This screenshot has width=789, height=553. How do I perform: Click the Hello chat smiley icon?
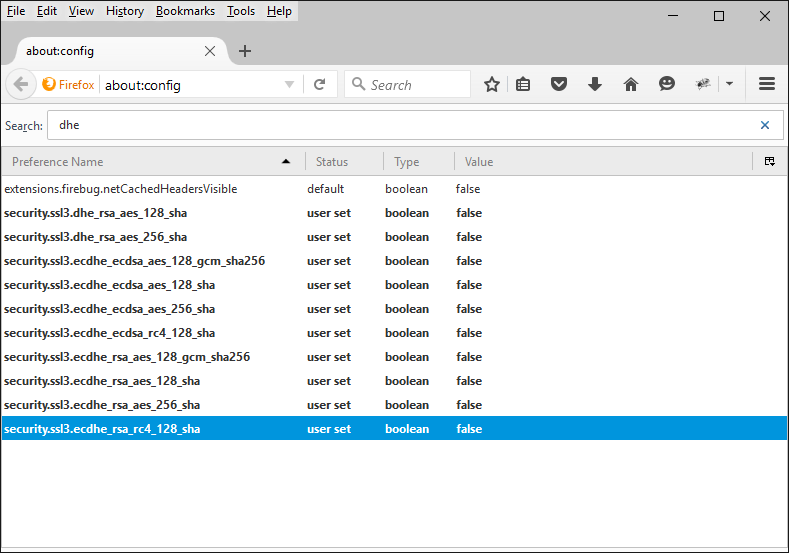point(667,85)
